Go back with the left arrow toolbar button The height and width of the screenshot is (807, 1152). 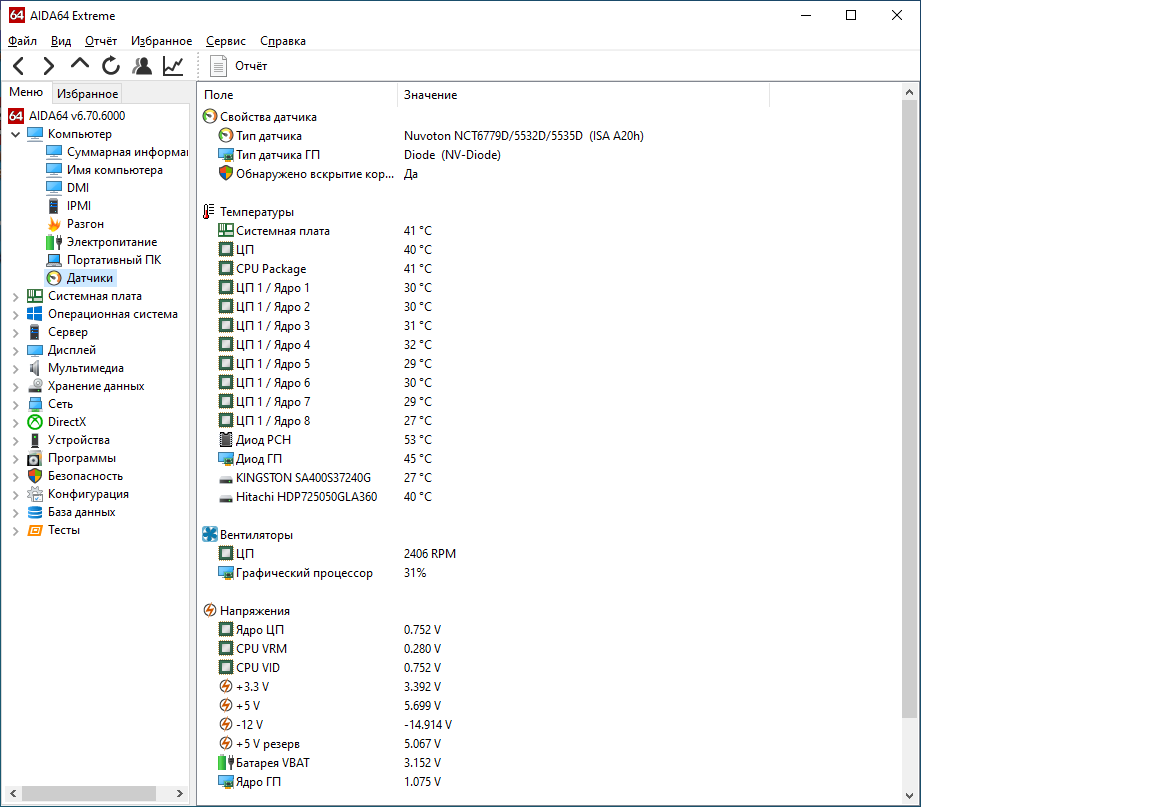pyautogui.click(x=19, y=66)
